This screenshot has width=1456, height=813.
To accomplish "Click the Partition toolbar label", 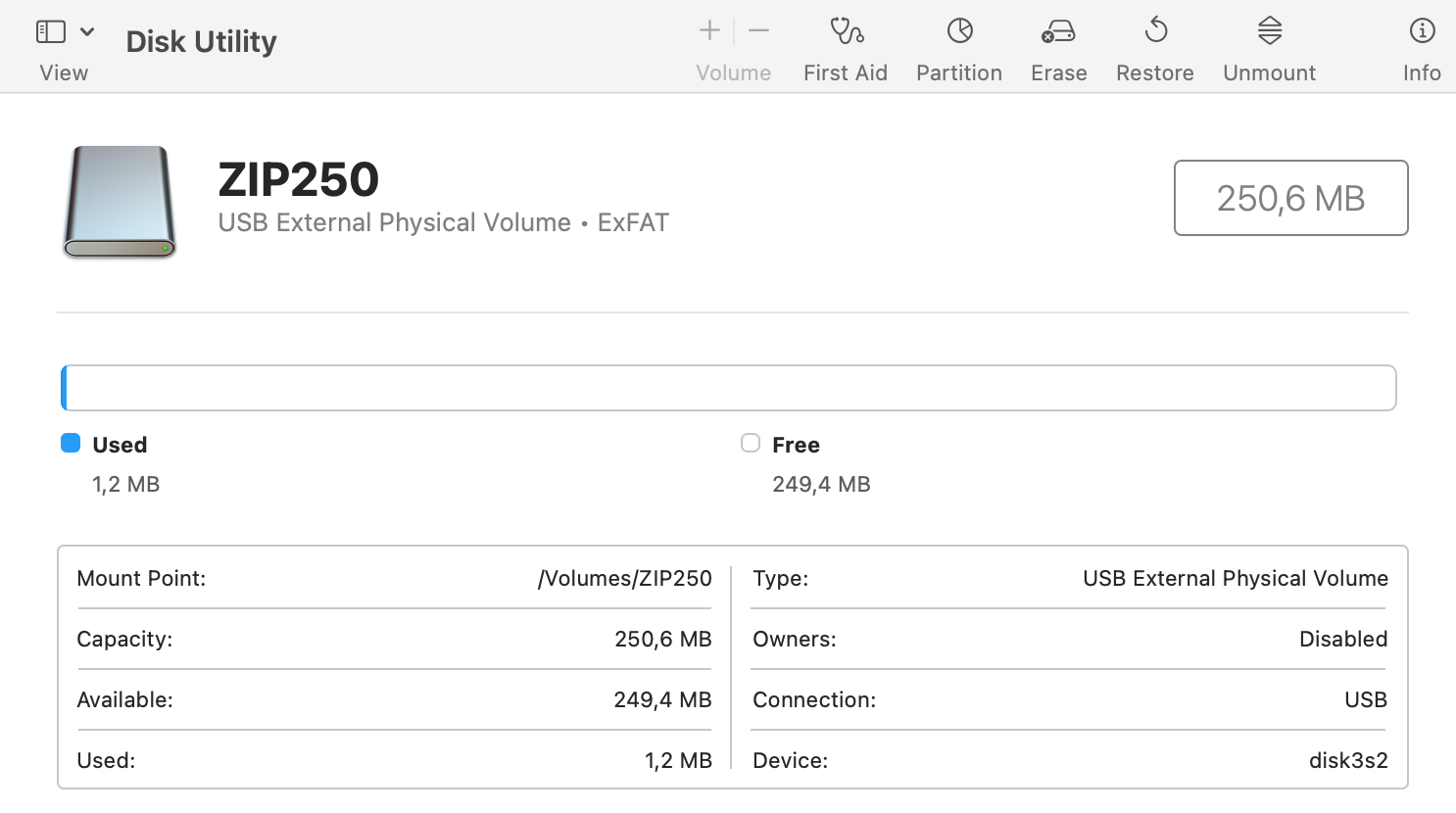I will tap(959, 73).
